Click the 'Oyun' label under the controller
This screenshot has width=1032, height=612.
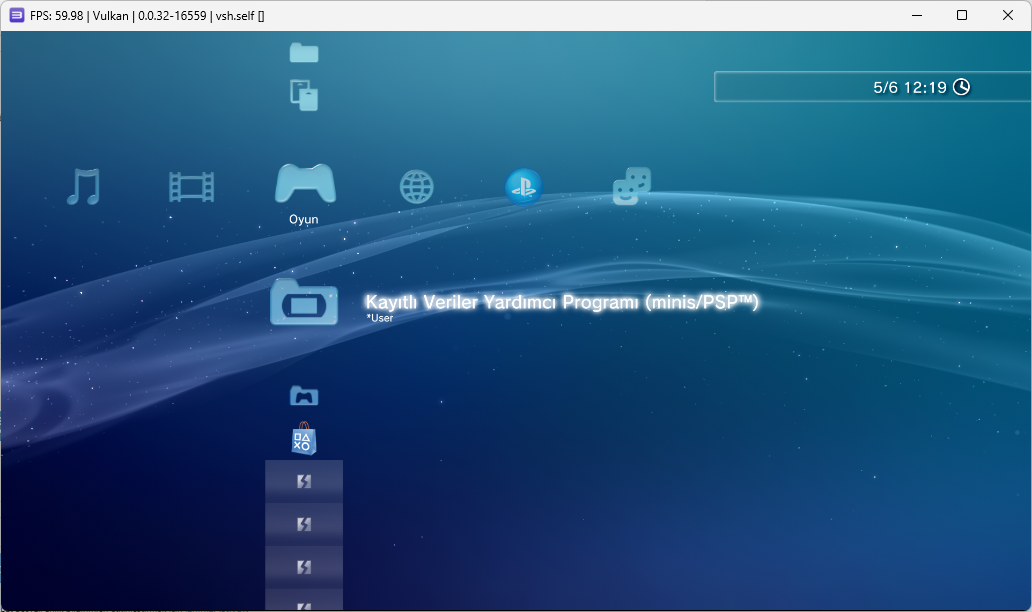303,219
